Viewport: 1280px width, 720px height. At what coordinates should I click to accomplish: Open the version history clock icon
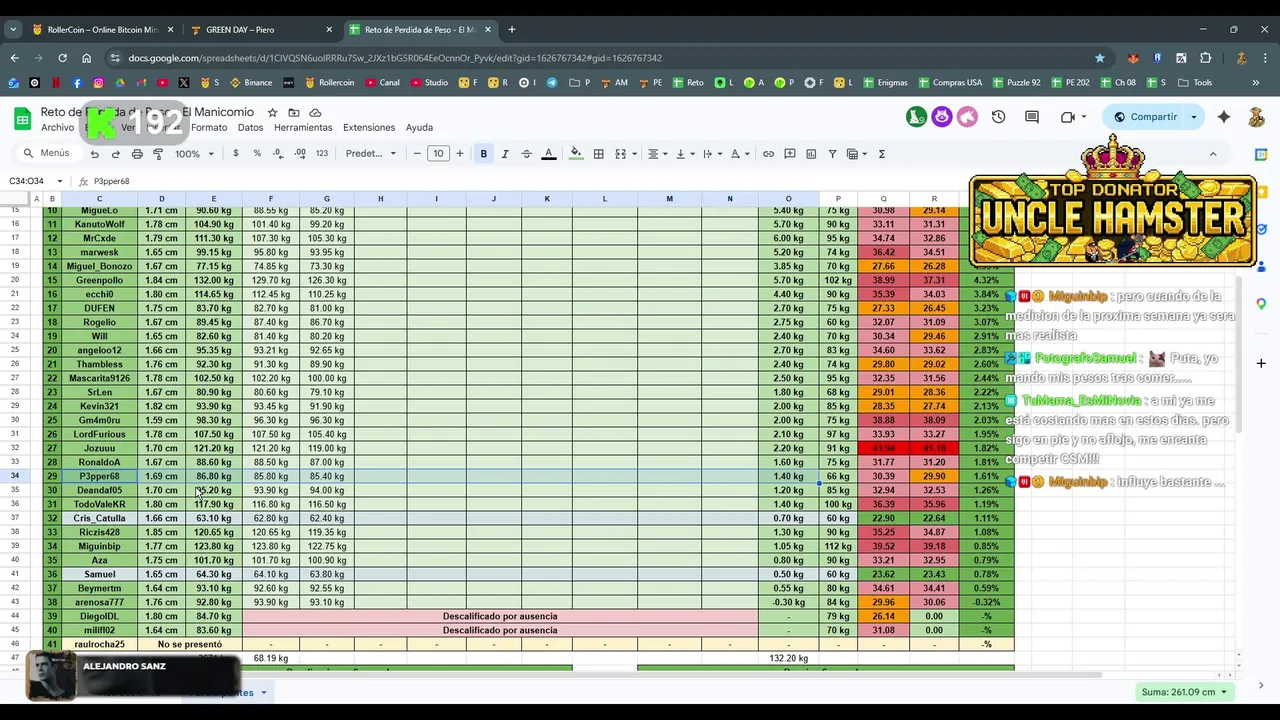[998, 117]
